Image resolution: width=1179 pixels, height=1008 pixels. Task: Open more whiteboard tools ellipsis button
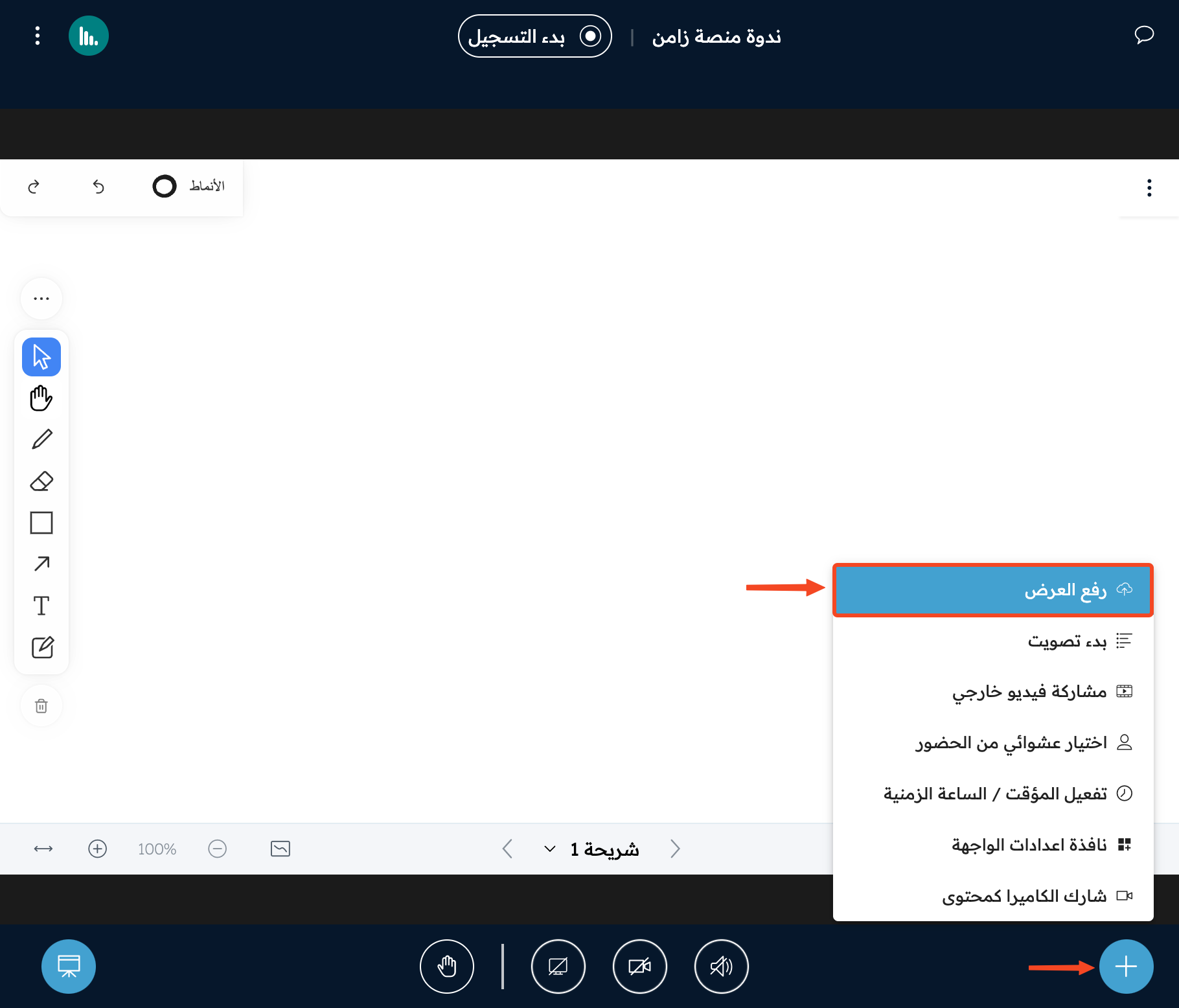tap(41, 299)
